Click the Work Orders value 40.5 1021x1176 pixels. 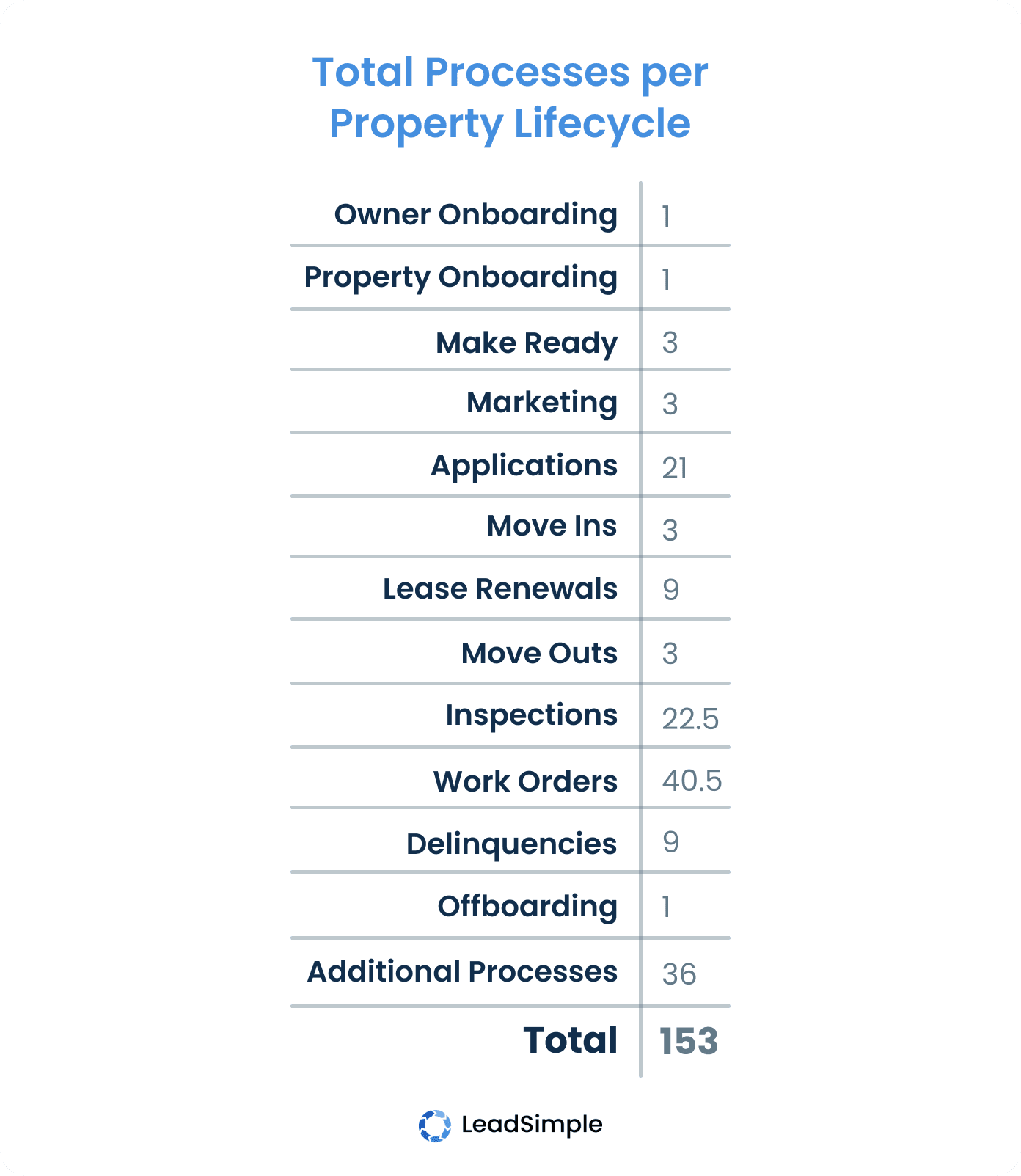click(x=692, y=781)
